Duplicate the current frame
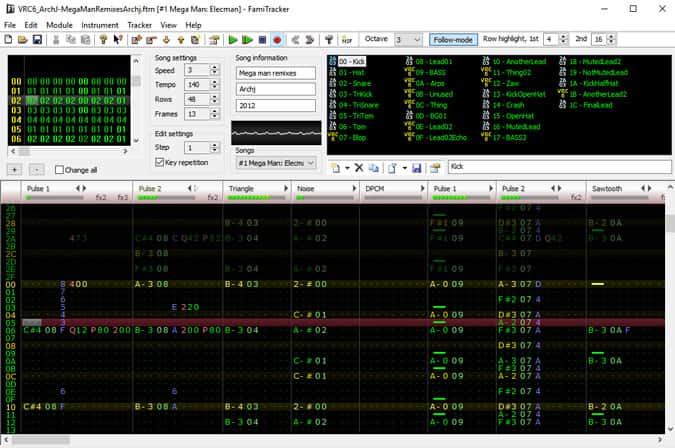The width and height of the screenshot is (675, 448). click(195, 40)
